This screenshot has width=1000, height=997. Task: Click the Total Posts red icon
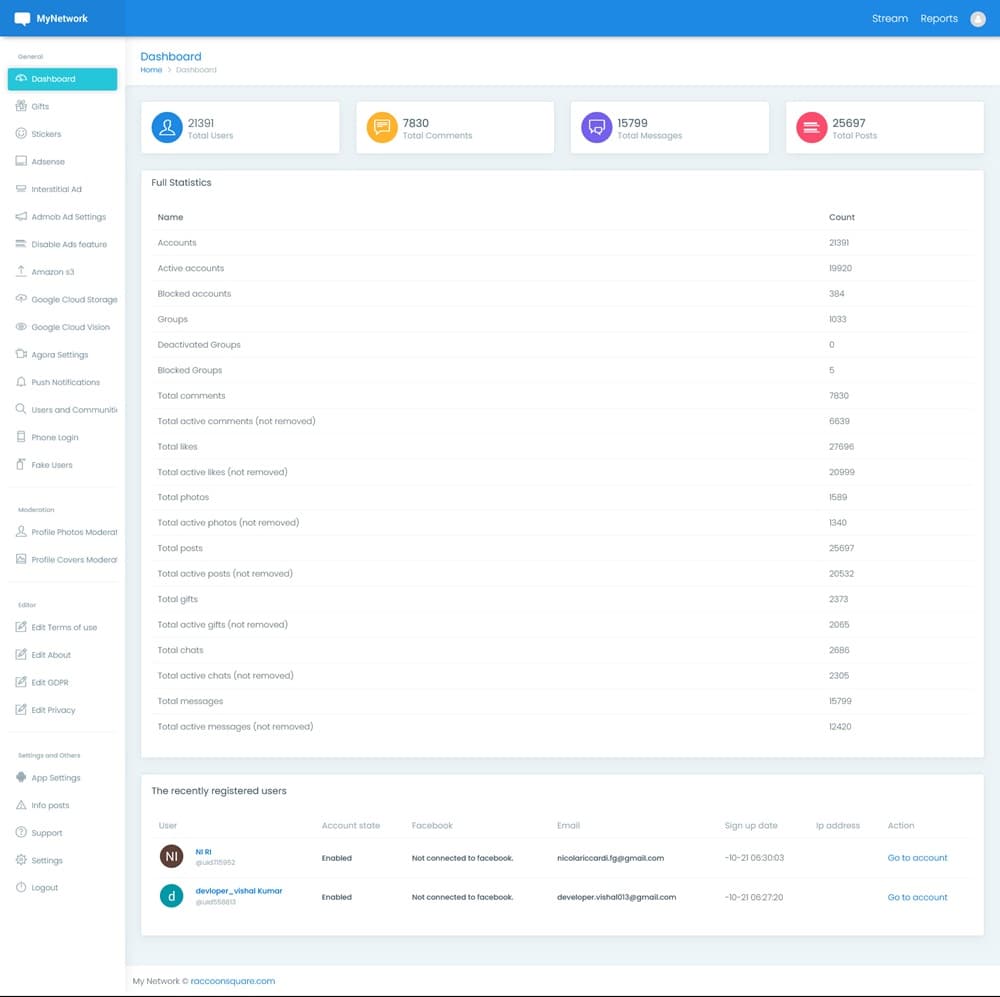811,128
